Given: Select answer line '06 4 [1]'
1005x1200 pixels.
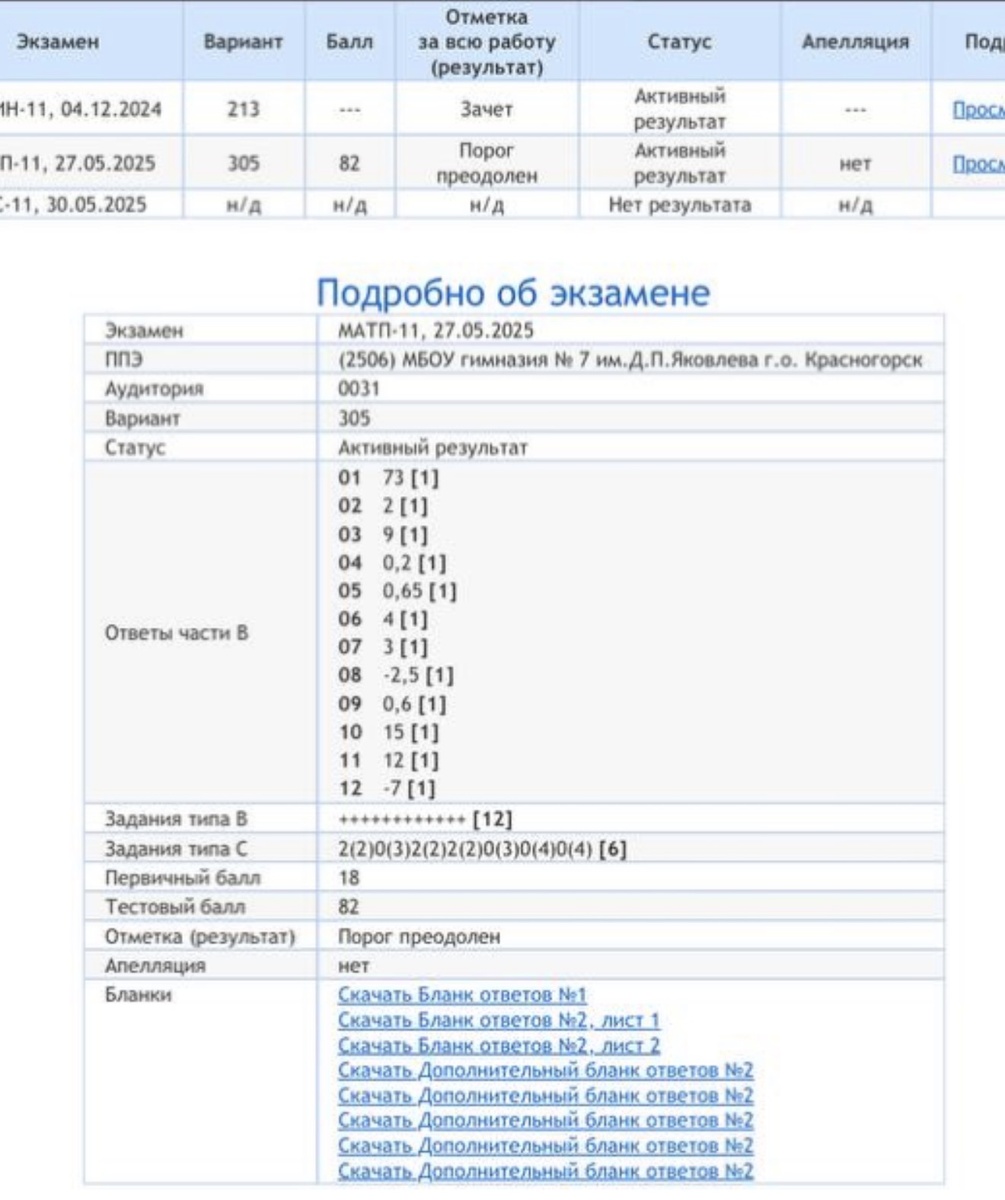Looking at the screenshot, I should 384,620.
